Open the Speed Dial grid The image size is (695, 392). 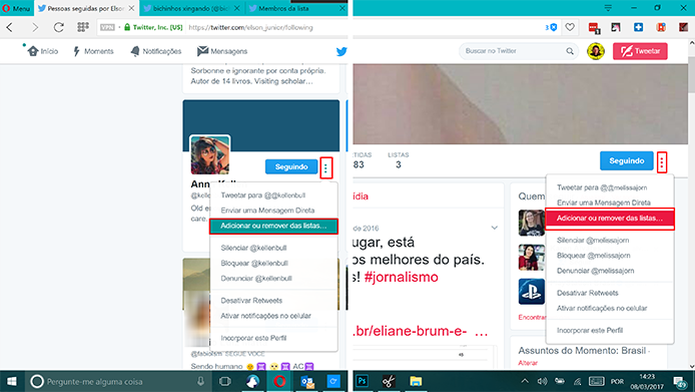click(83, 27)
